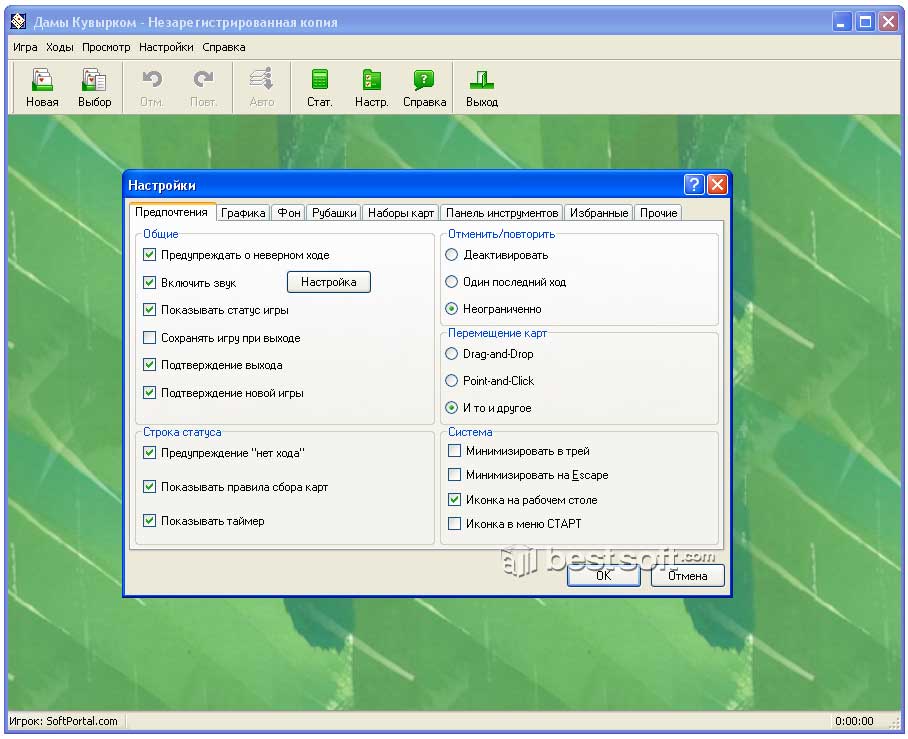Cancel the dialog with Отмена button

687,575
